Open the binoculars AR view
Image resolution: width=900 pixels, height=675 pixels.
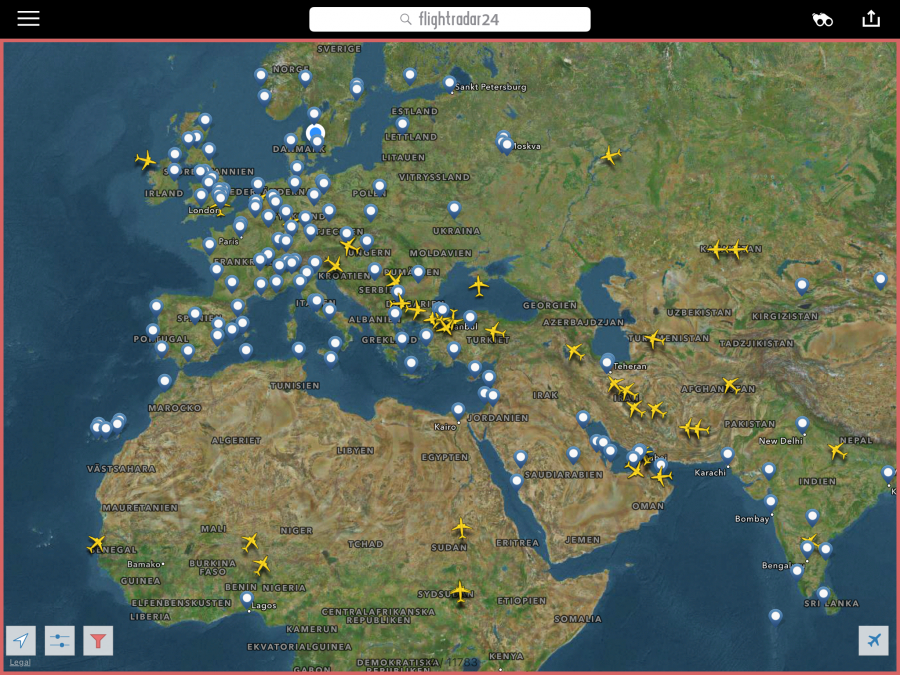coord(822,19)
